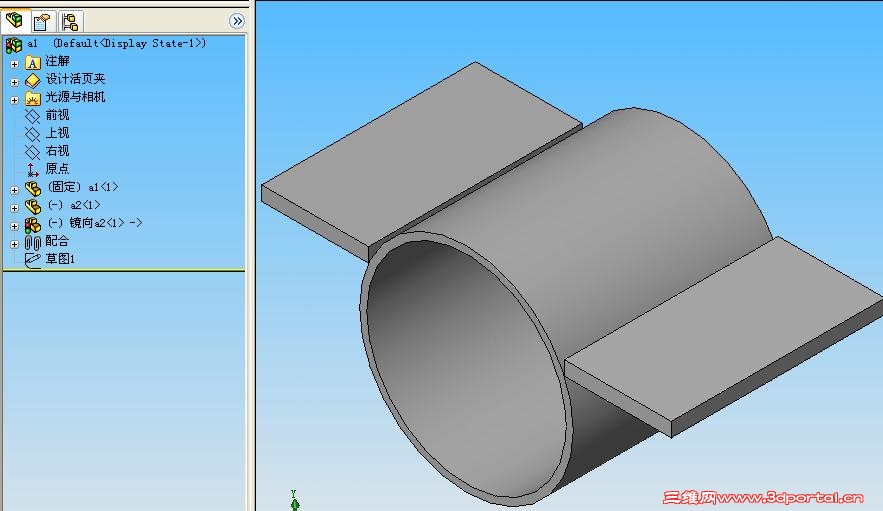Select the 前视 plane label
883x511 pixels.
click(x=57, y=115)
